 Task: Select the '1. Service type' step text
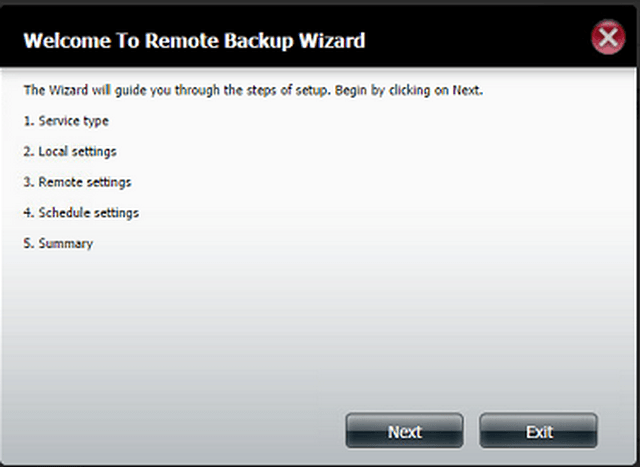pos(66,121)
